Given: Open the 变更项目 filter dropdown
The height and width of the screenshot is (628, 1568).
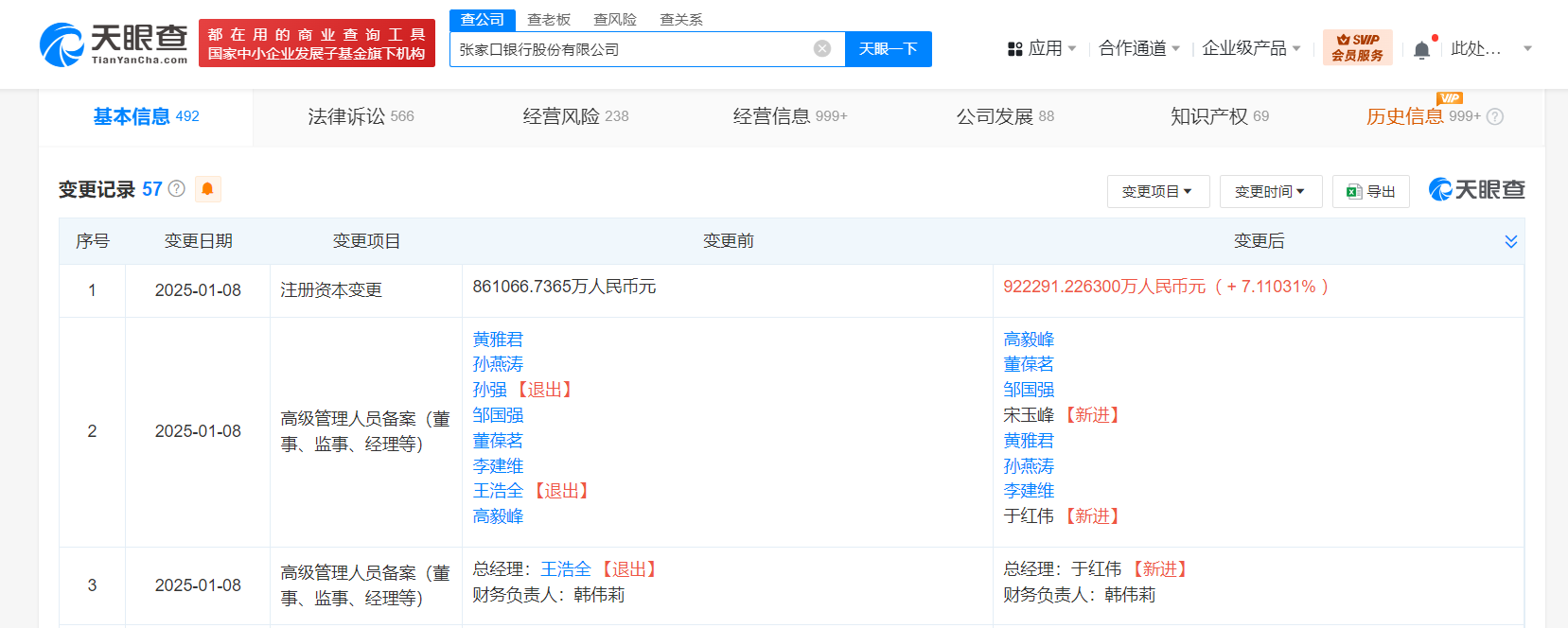Looking at the screenshot, I should (1156, 191).
